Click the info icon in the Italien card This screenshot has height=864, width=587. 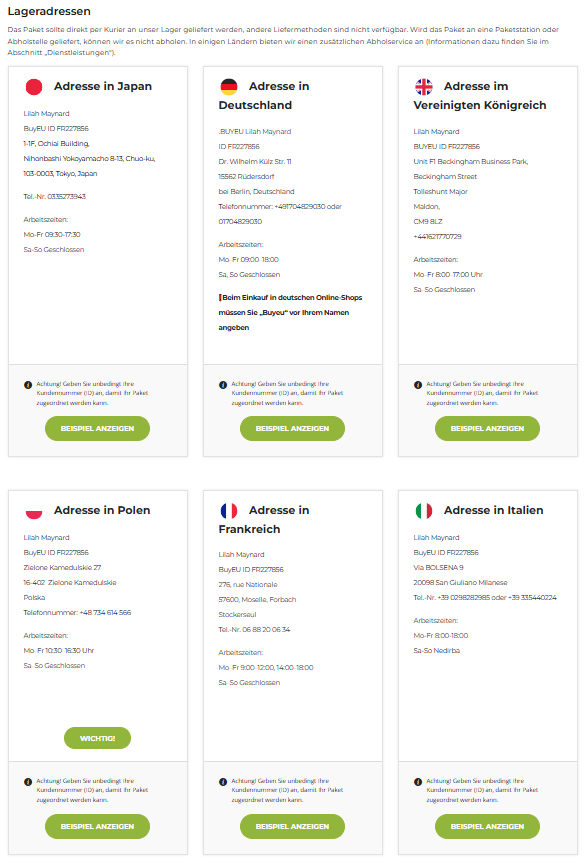point(418,781)
